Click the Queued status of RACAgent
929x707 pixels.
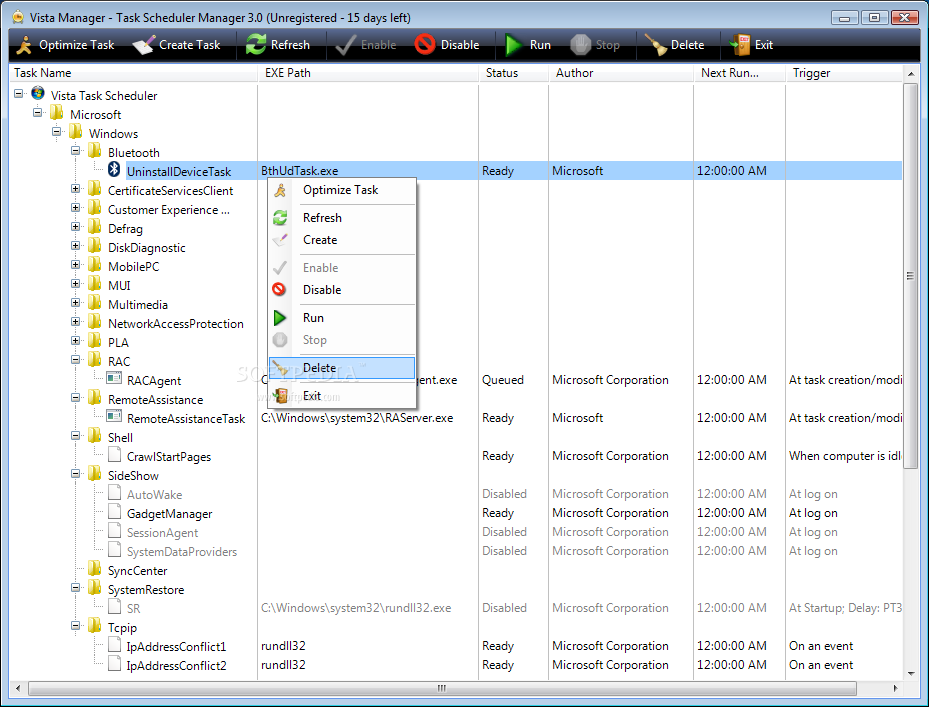point(503,380)
